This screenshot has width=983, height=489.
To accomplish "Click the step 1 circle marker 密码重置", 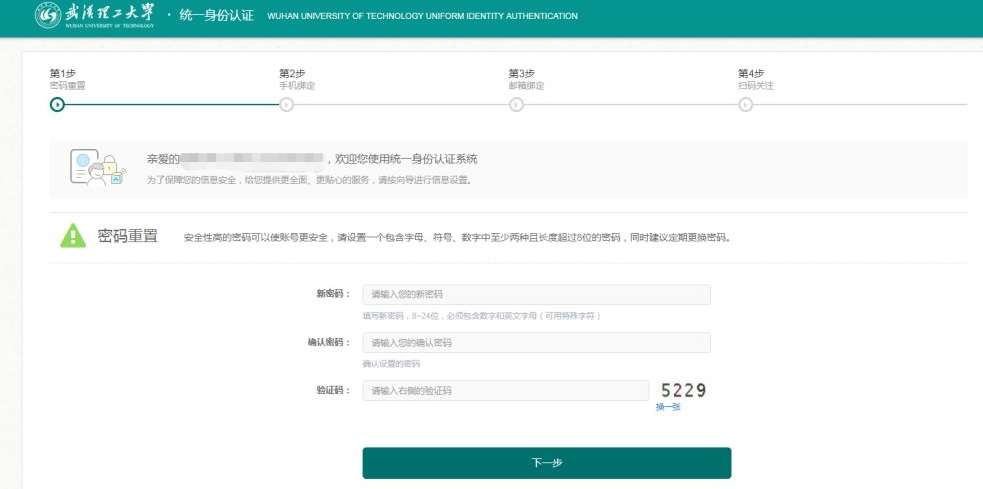I will [x=57, y=105].
